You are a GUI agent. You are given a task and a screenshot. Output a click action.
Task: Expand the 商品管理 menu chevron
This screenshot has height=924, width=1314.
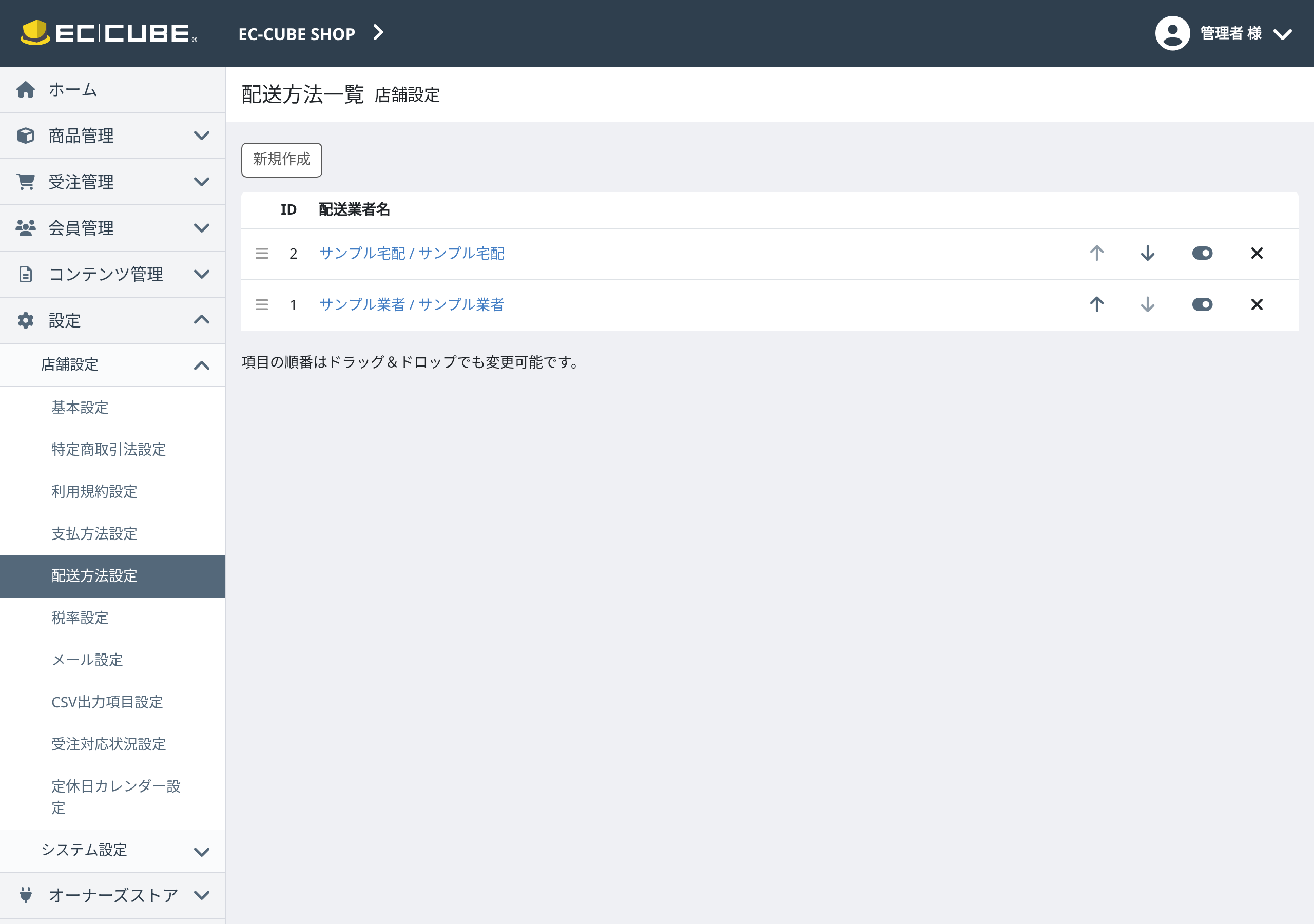(201, 136)
